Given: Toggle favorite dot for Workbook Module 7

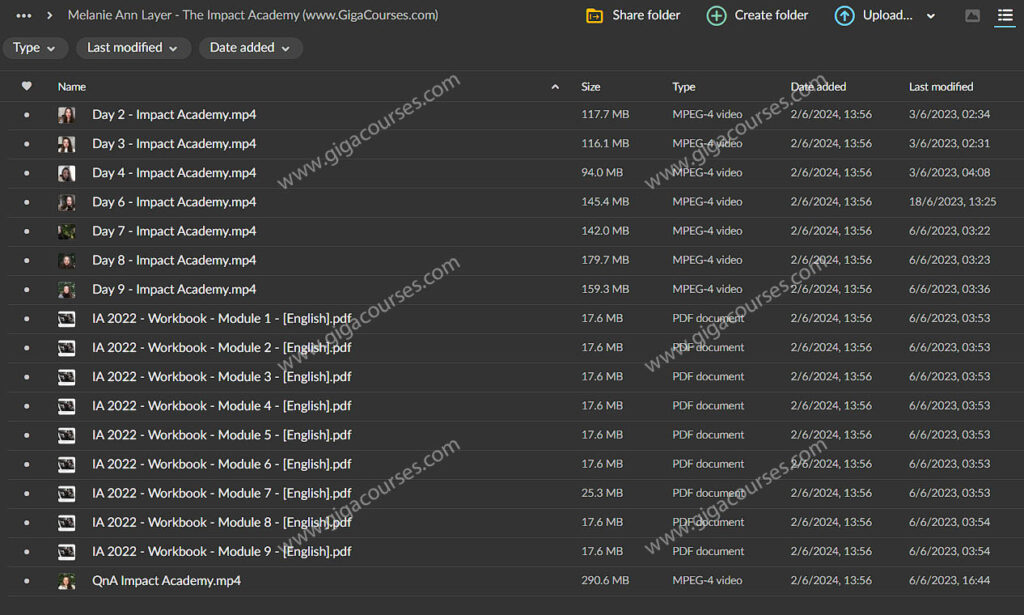Looking at the screenshot, I should (x=27, y=494).
